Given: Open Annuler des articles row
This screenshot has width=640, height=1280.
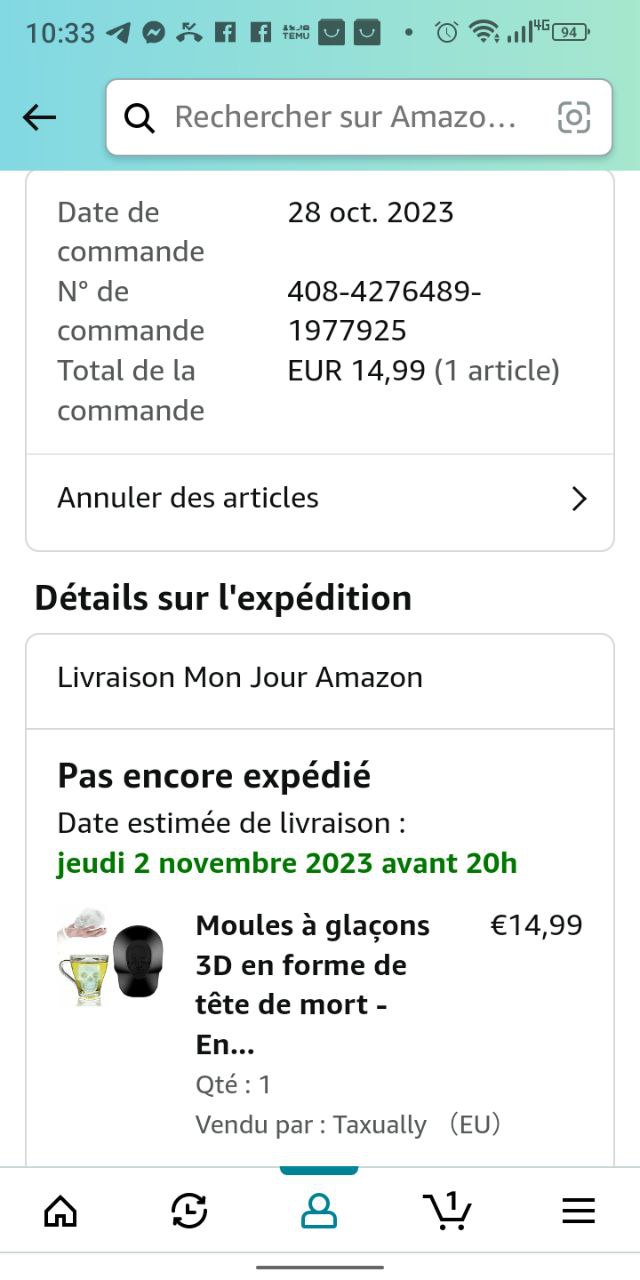Looking at the screenshot, I should tap(300, 498).
